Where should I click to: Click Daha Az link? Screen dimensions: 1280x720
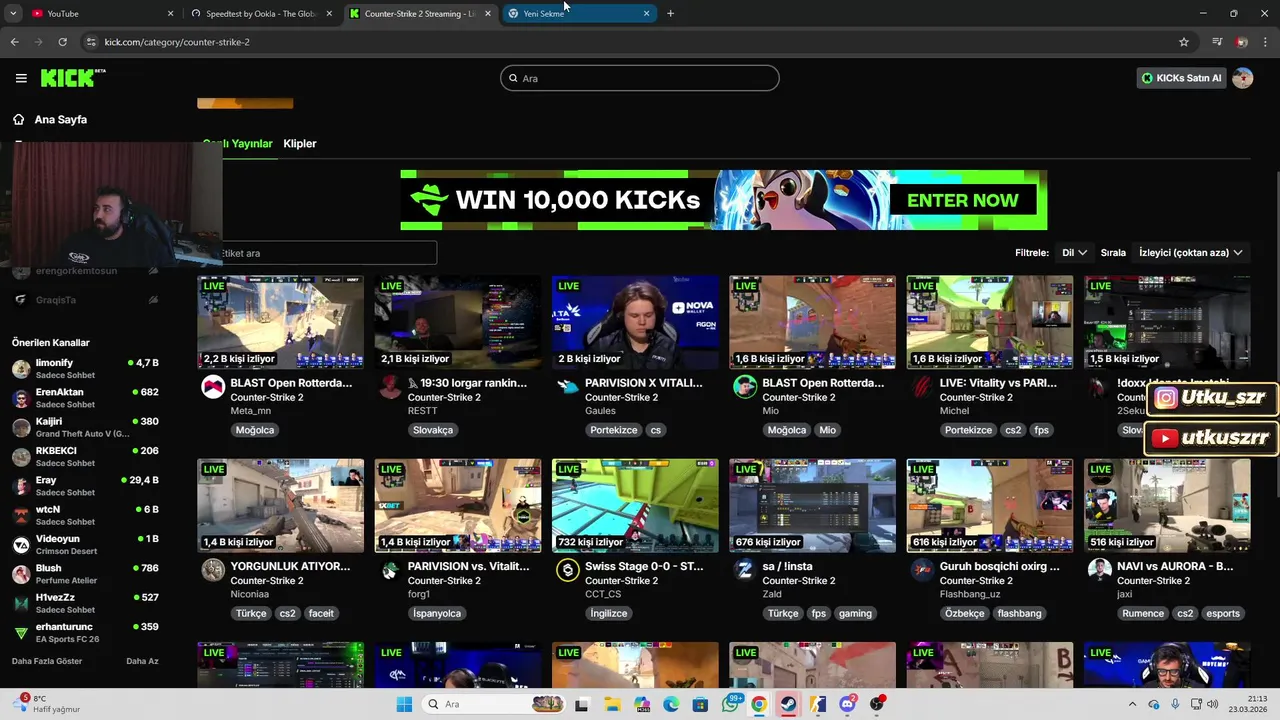(142, 661)
